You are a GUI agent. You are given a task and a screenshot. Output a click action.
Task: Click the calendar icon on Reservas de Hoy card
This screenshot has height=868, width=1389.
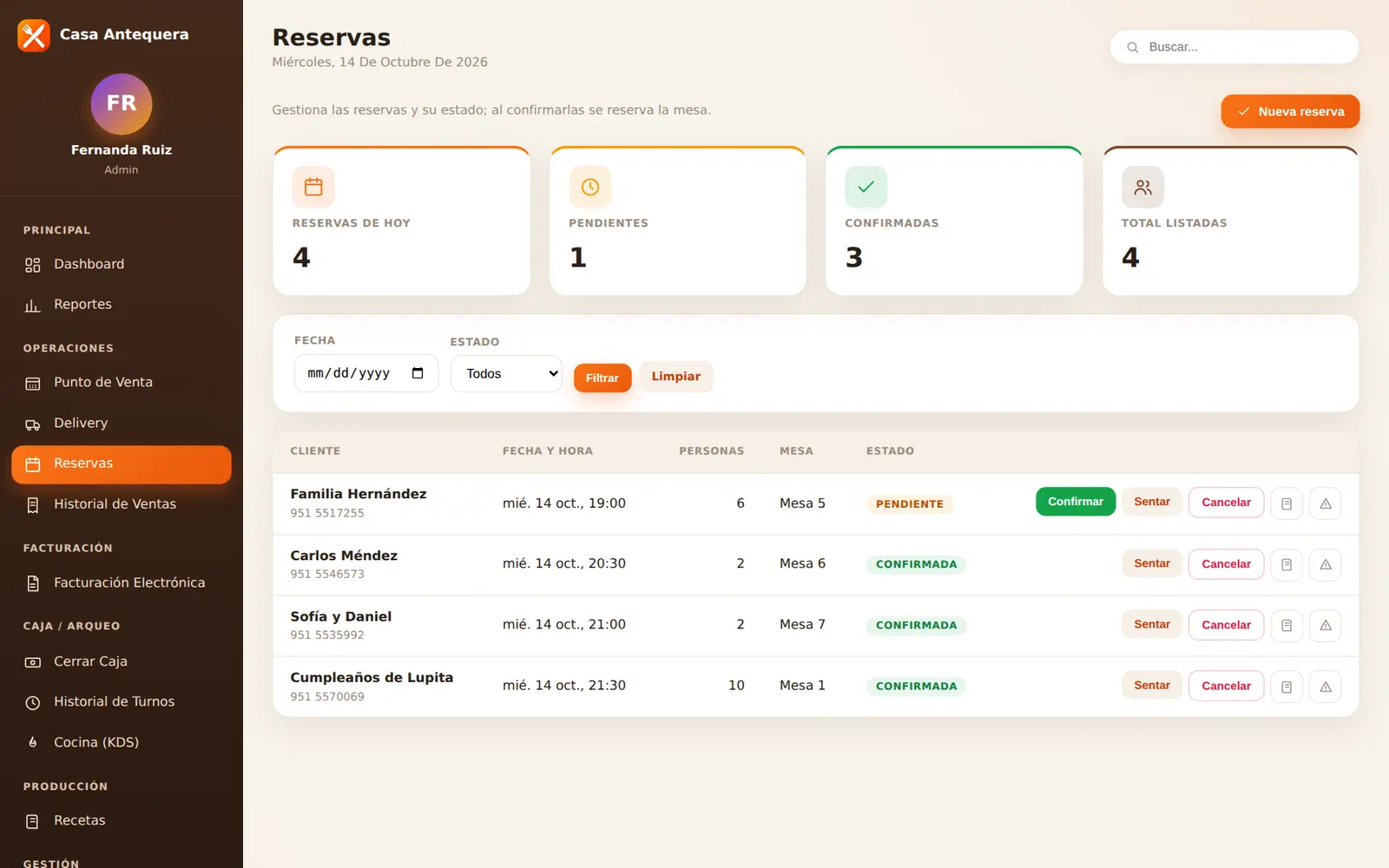click(313, 187)
